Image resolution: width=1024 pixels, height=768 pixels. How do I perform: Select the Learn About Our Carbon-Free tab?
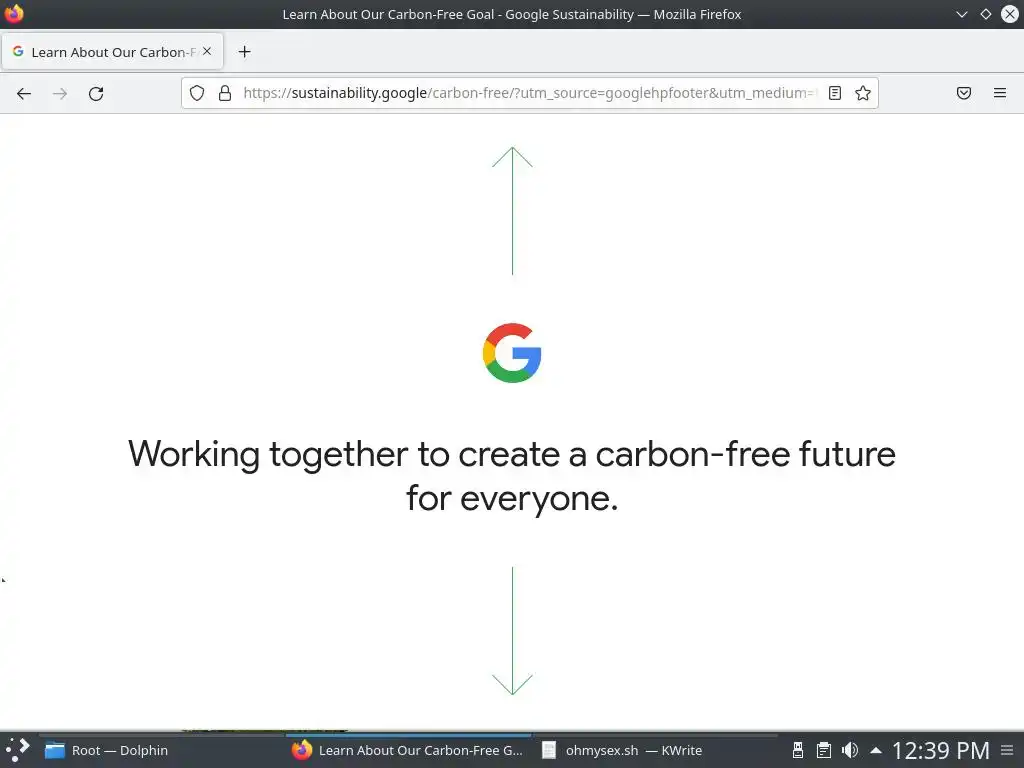click(x=112, y=52)
